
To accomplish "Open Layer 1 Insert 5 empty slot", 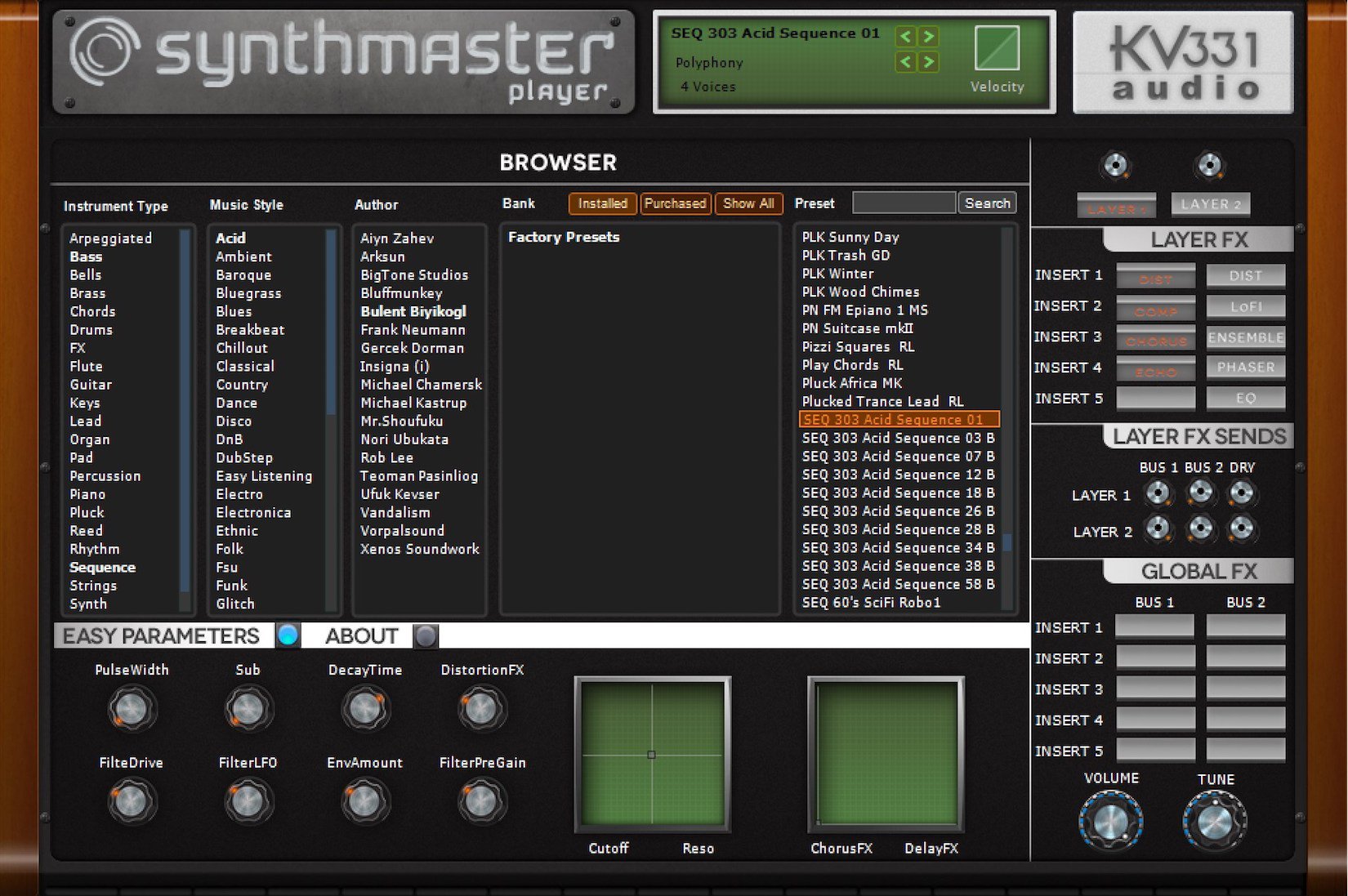I will point(1155,398).
